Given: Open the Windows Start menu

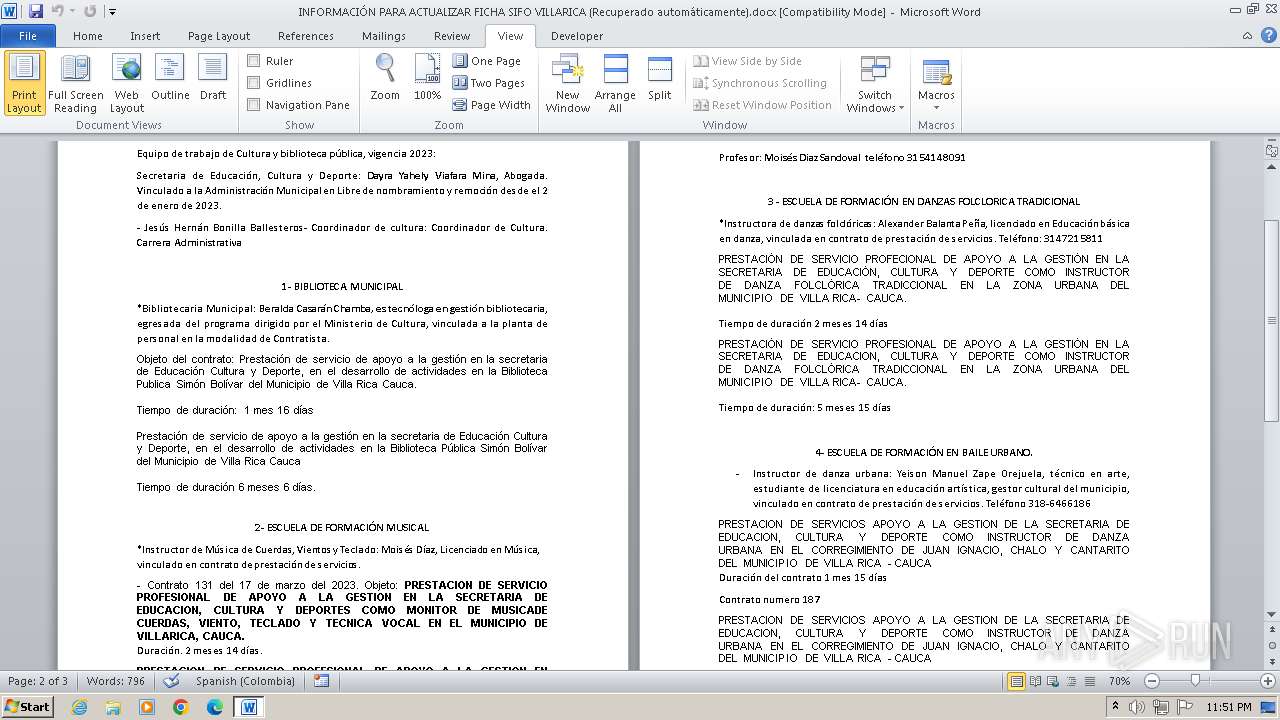Looking at the screenshot, I should (x=27, y=707).
